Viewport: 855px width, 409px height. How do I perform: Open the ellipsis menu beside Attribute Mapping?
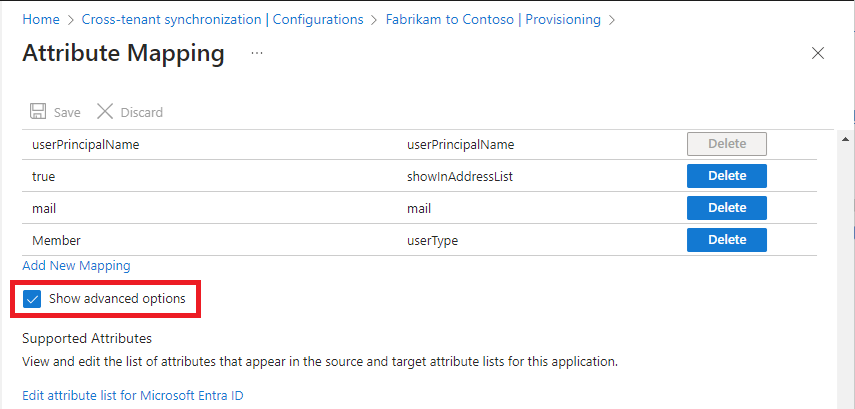pos(257,52)
